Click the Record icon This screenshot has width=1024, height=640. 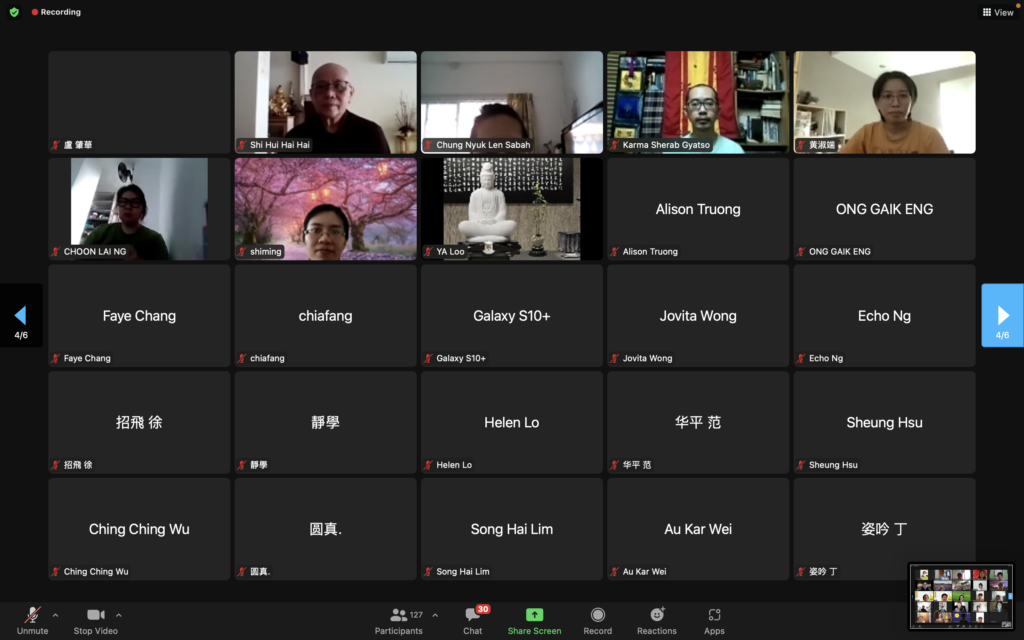[598, 615]
